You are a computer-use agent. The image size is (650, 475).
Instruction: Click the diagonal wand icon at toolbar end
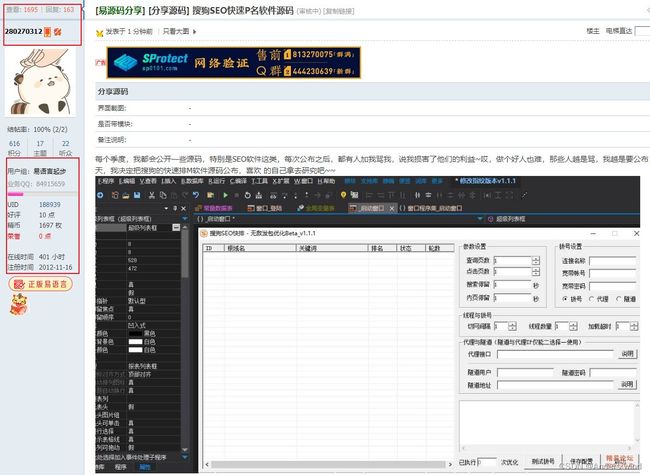click(x=524, y=195)
